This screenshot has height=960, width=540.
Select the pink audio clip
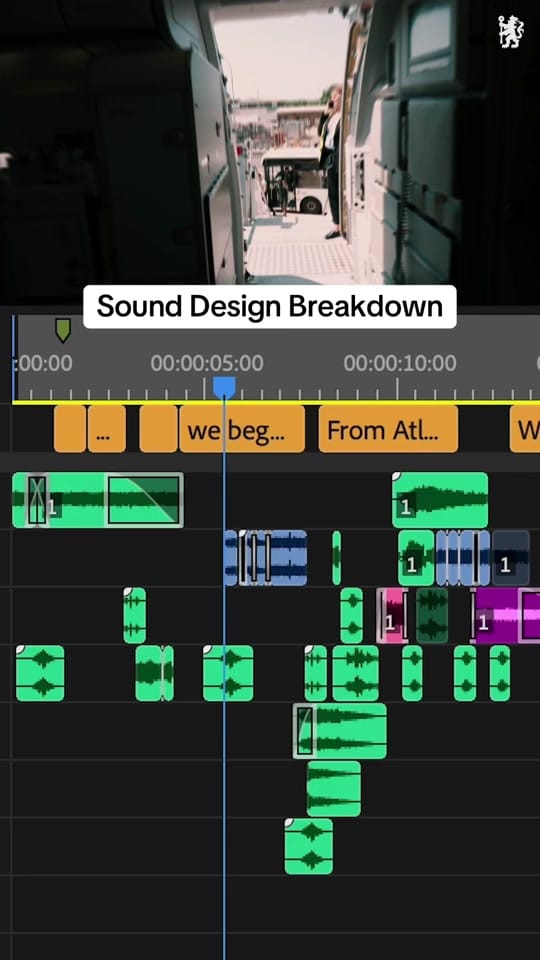pos(392,615)
